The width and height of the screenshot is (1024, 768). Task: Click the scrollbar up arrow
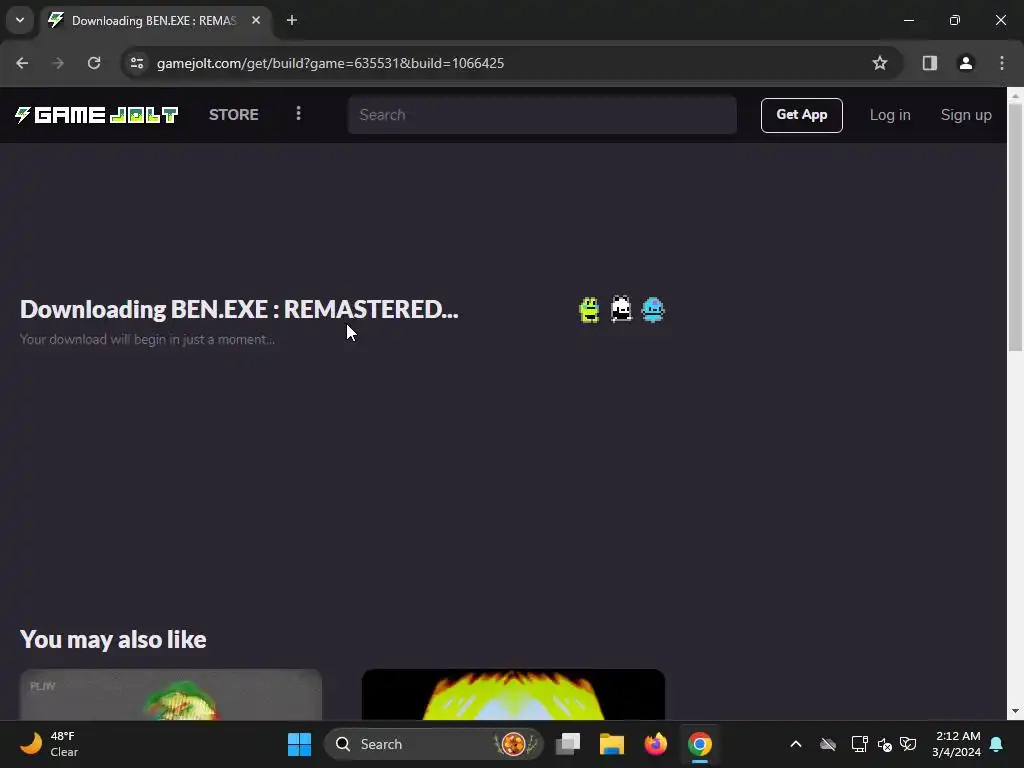(x=1015, y=96)
